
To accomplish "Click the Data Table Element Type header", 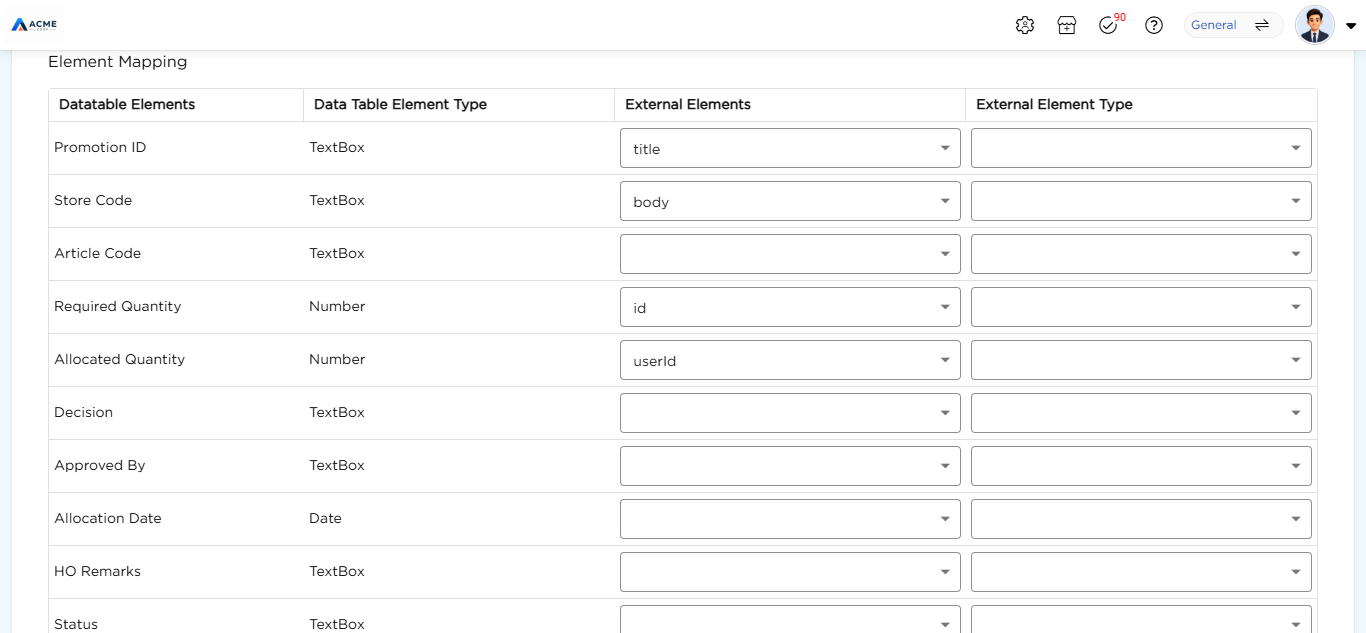I will pos(400,104).
